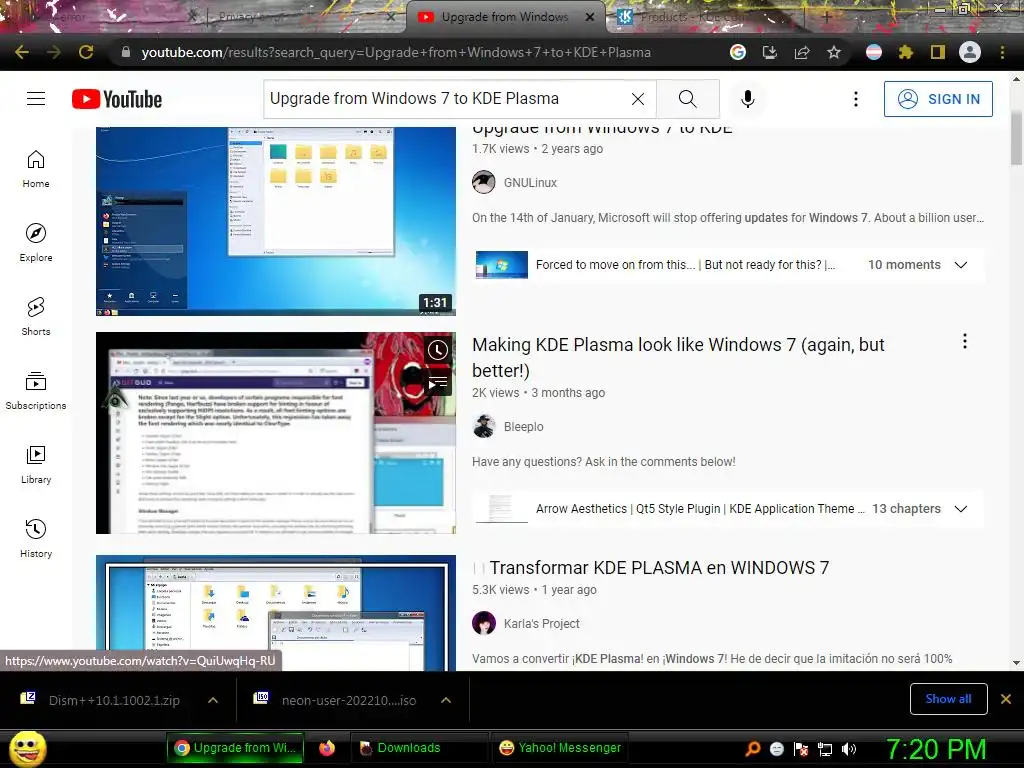Screen dimensions: 1024x768
Task: Open the neon-user iso download item
Action: pyautogui.click(x=336, y=700)
